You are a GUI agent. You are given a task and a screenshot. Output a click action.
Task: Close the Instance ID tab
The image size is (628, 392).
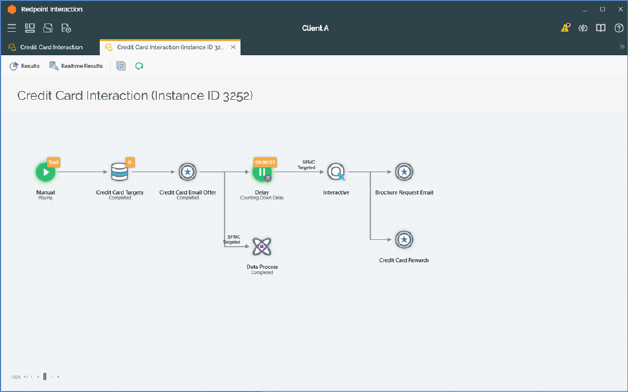point(233,47)
